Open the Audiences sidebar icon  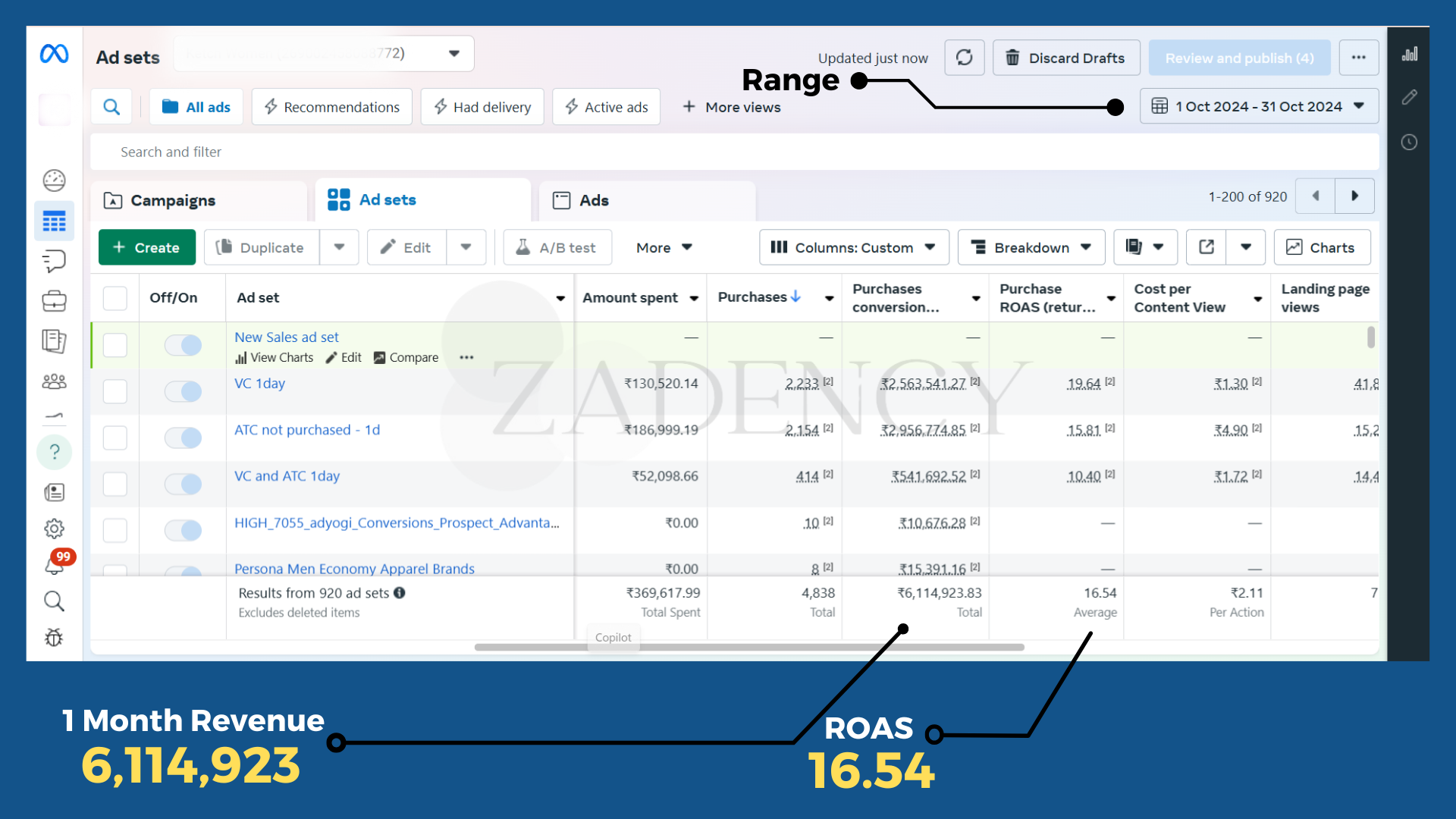click(x=54, y=381)
